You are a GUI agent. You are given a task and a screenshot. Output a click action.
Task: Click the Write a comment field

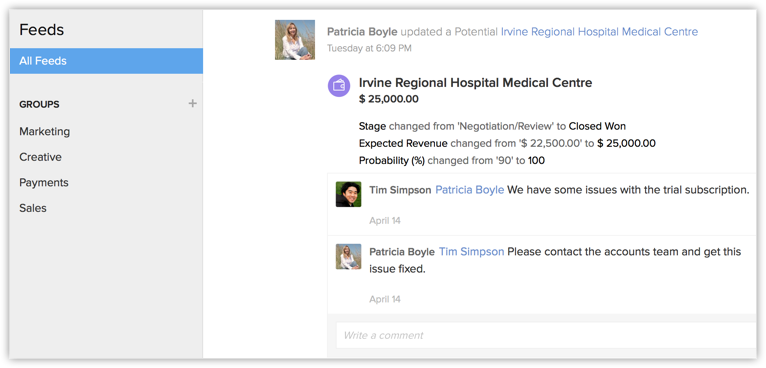(x=546, y=335)
